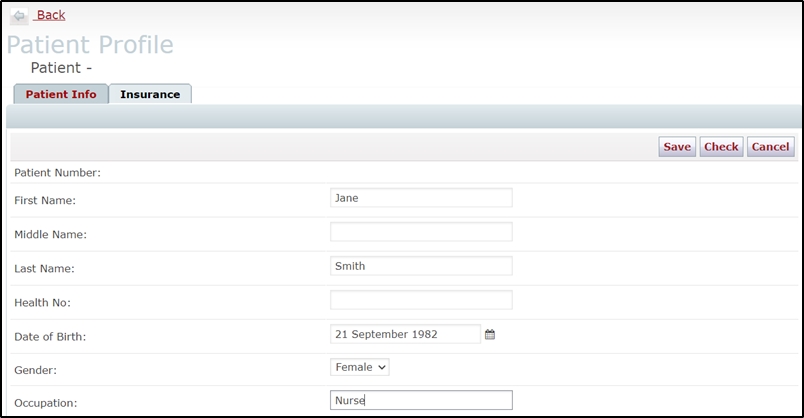The width and height of the screenshot is (804, 418).
Task: Click the Gender label text
Action: [35, 370]
